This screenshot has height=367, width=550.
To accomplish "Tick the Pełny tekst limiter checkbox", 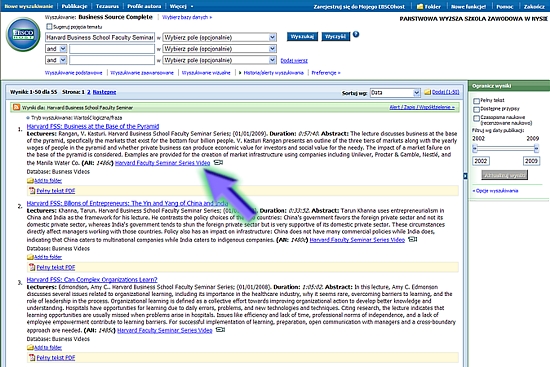I will [x=476, y=101].
